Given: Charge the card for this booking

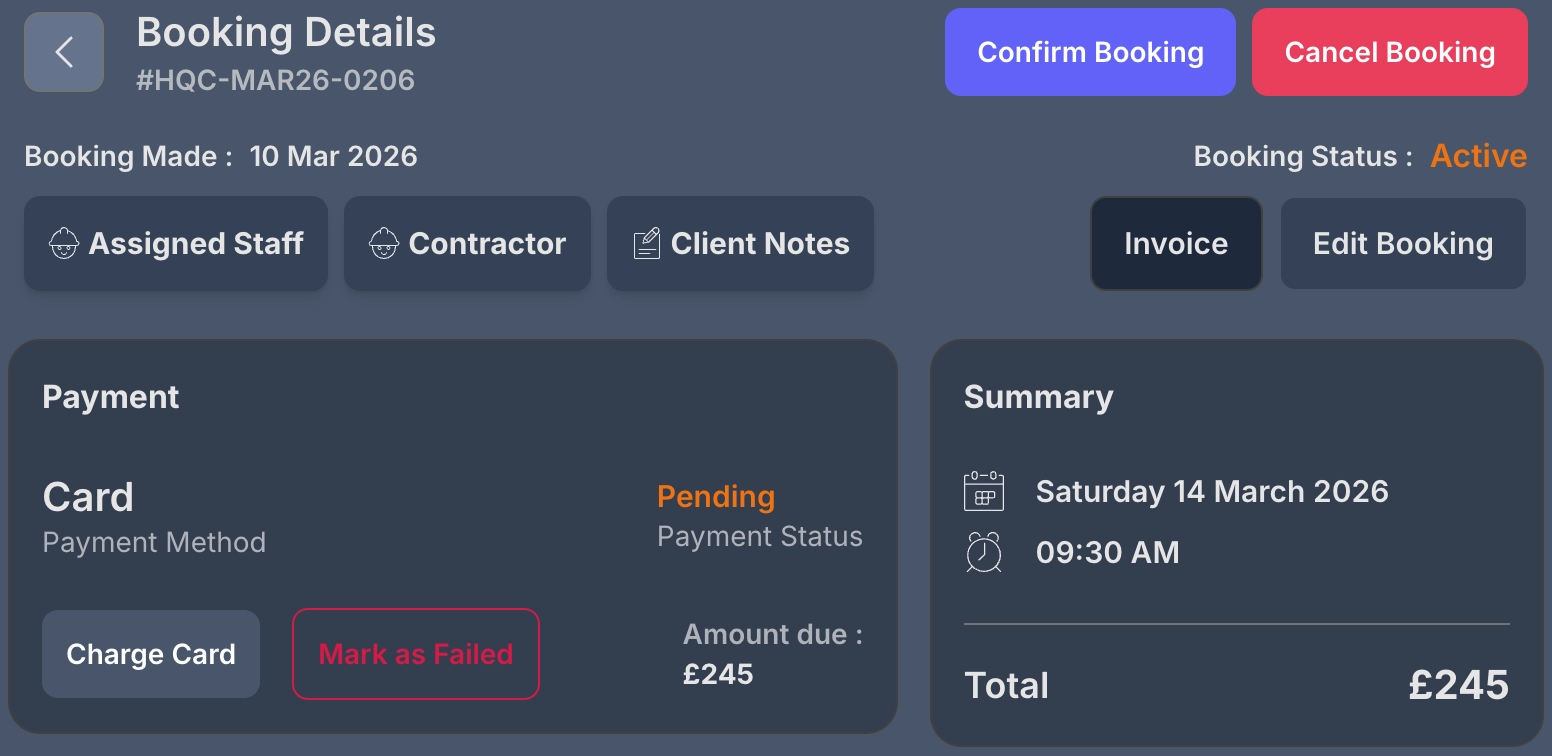Looking at the screenshot, I should pyautogui.click(x=151, y=654).
